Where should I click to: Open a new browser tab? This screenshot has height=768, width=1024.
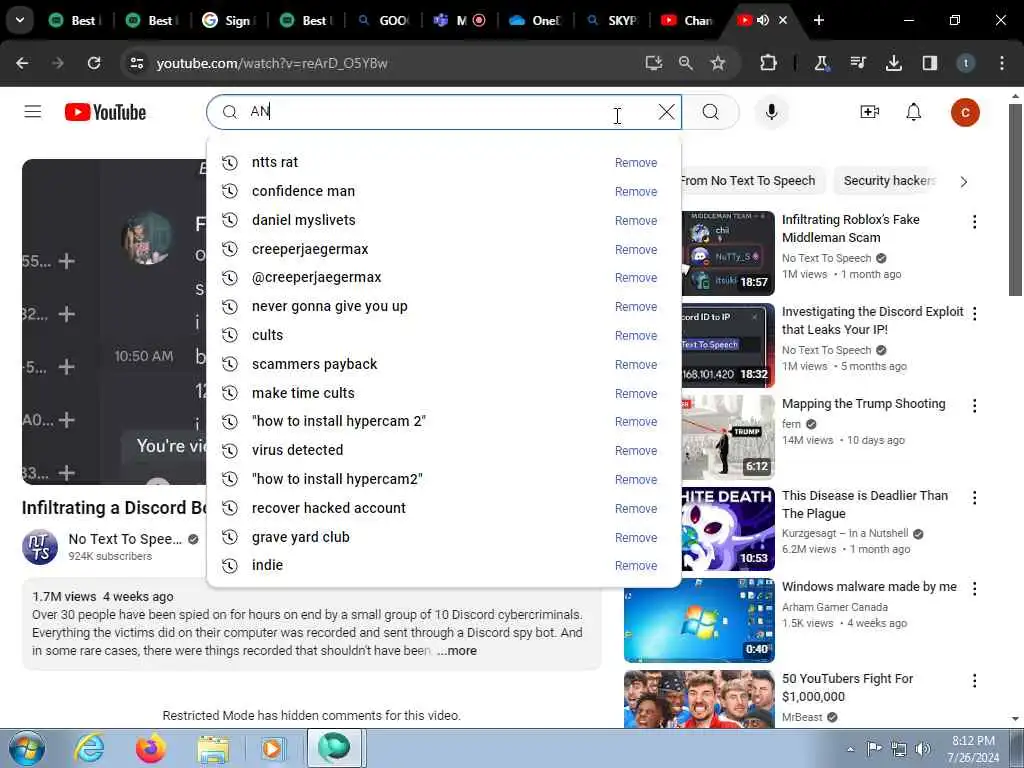[818, 20]
